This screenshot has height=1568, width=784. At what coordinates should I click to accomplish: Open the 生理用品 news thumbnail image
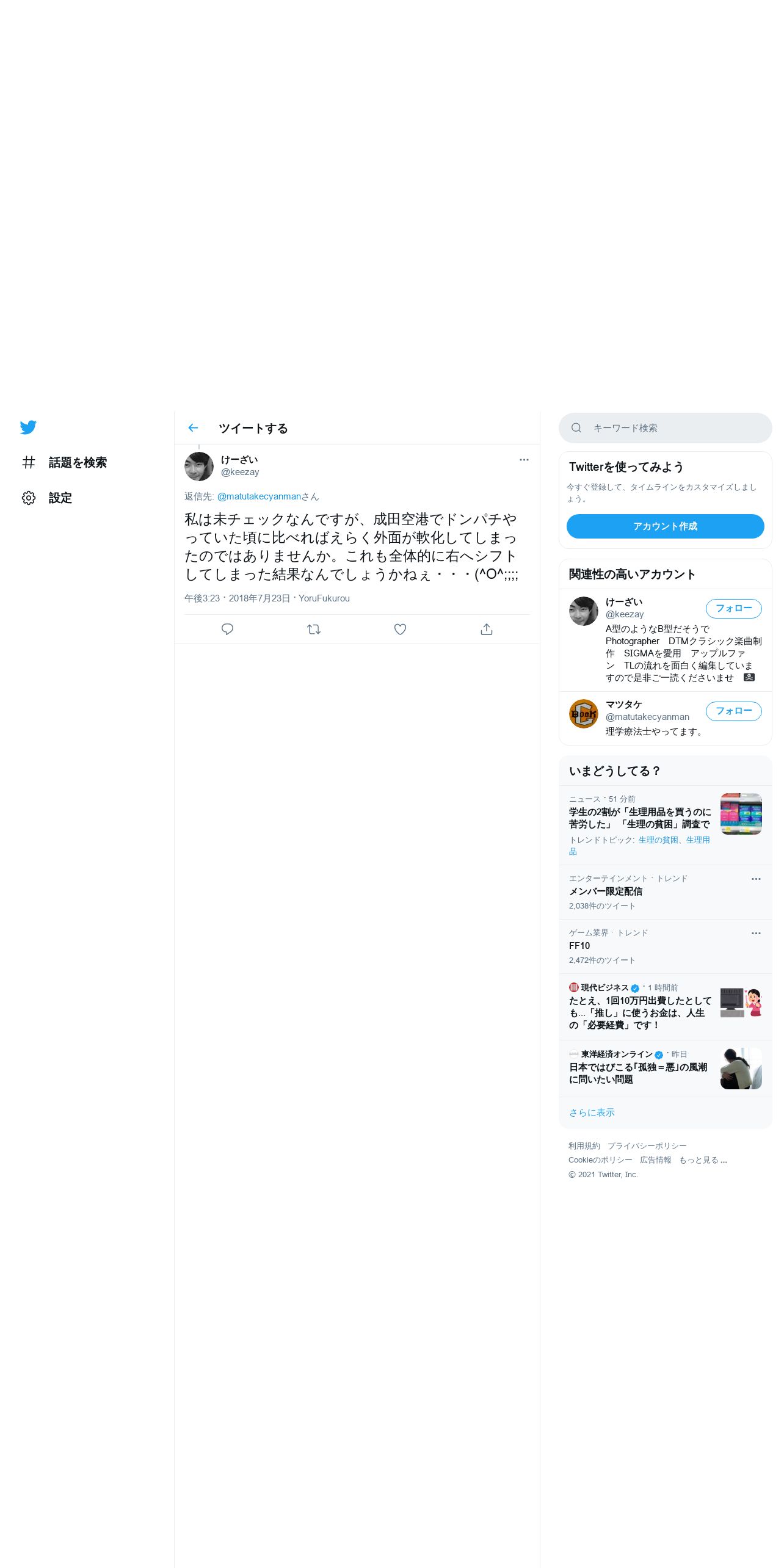(741, 814)
